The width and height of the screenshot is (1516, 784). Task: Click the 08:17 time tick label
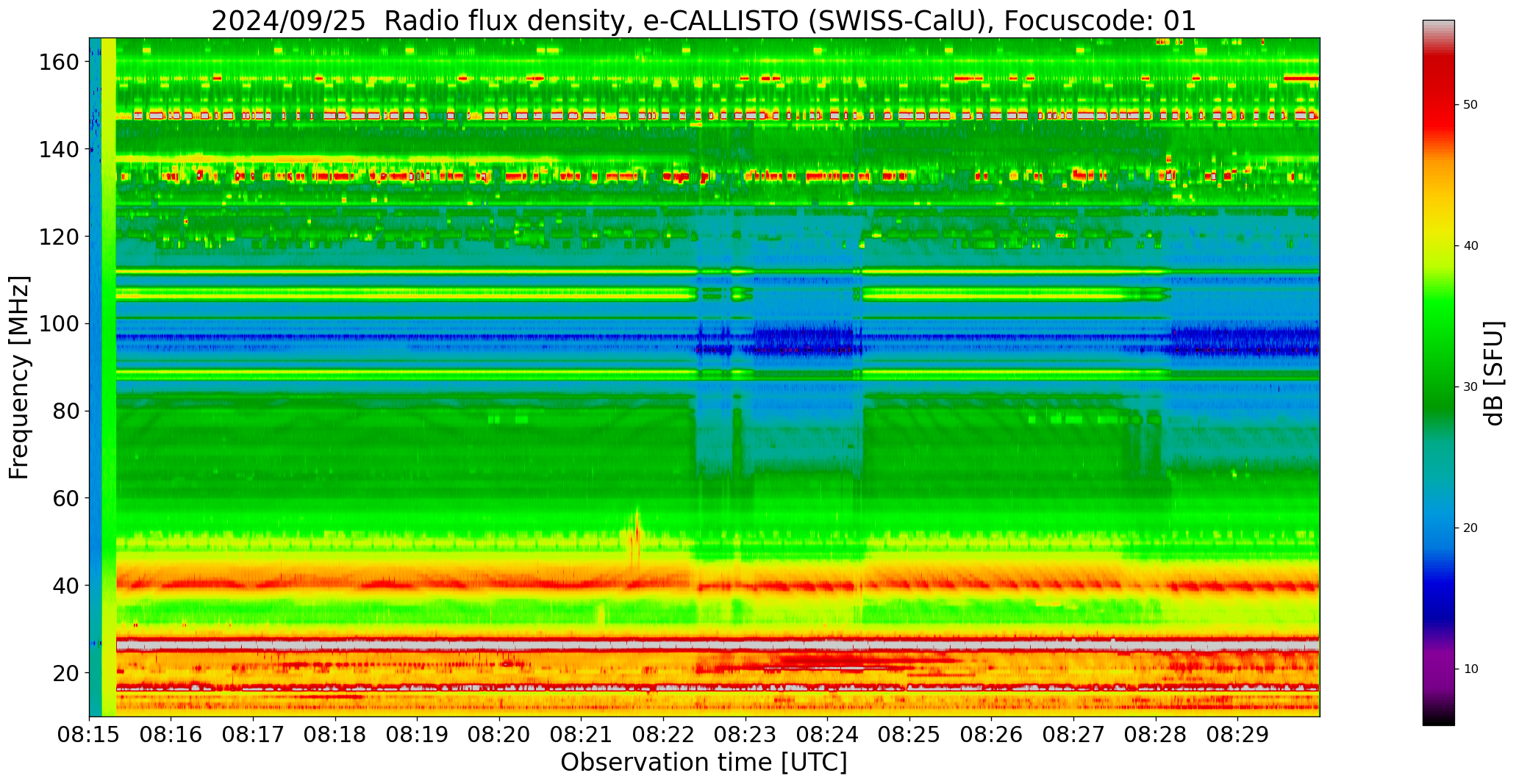point(253,735)
